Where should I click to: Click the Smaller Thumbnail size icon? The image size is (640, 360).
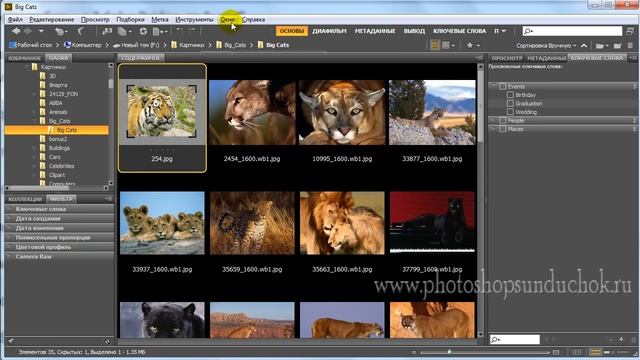click(x=414, y=352)
